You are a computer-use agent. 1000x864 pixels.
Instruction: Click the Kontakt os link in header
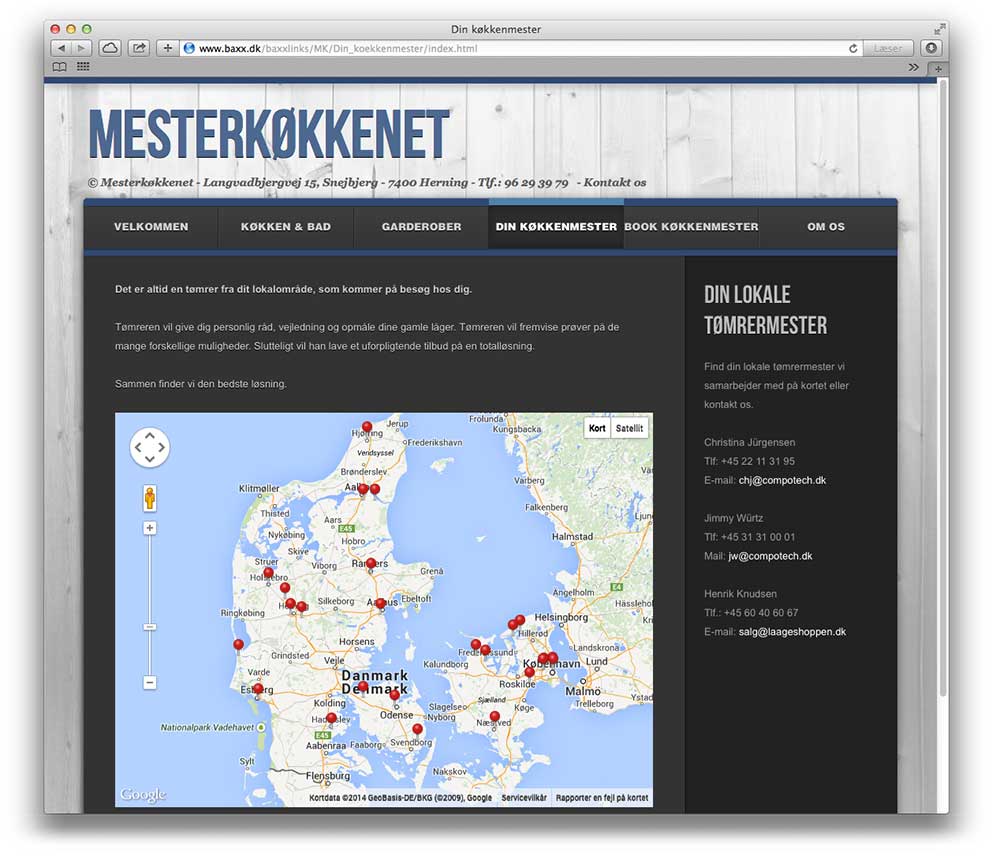tap(615, 182)
